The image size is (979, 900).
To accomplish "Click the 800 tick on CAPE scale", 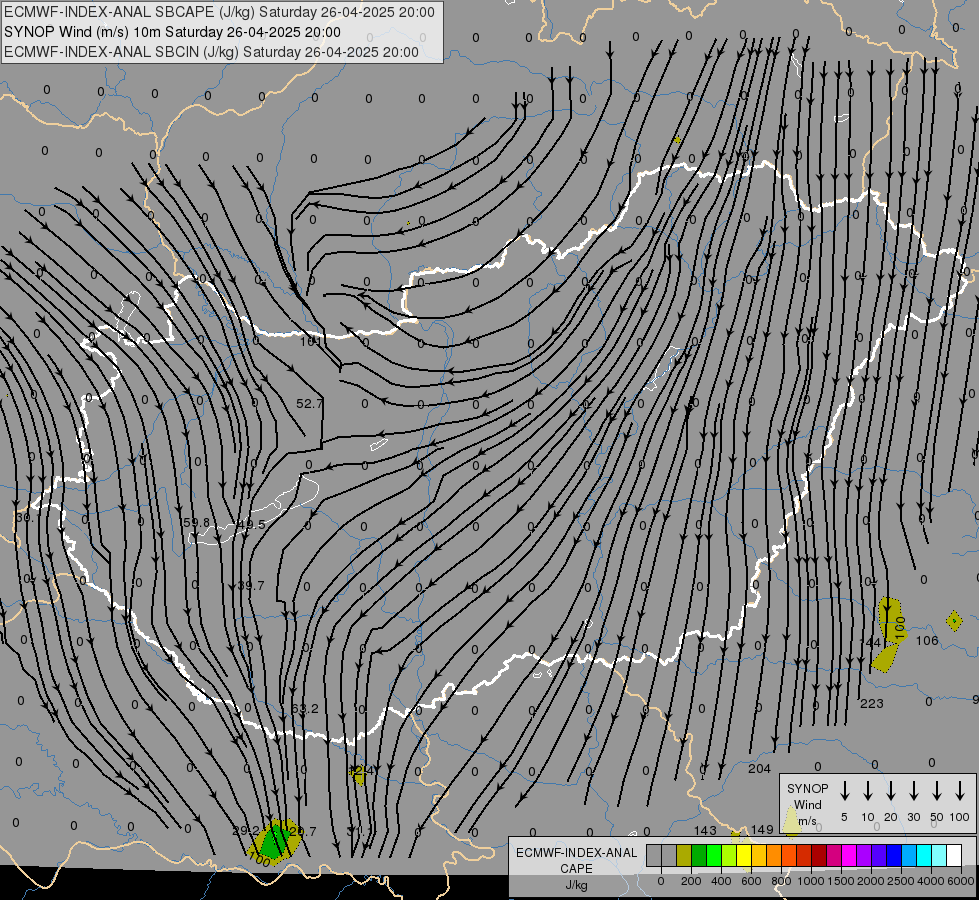I will [781, 881].
